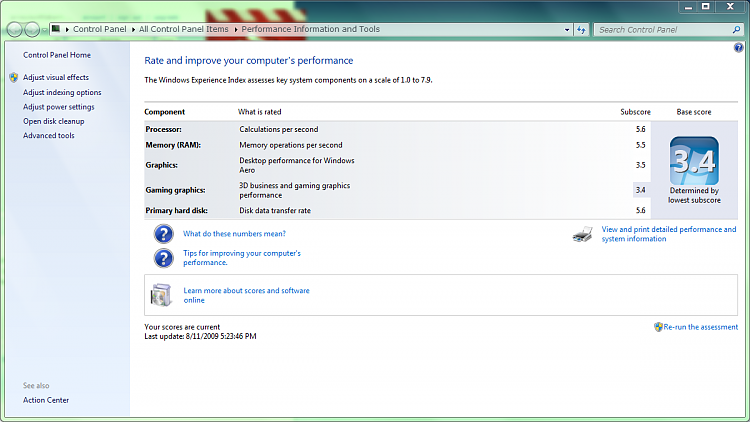
Task: Minimize the Control Panel window
Action: click(x=688, y=7)
